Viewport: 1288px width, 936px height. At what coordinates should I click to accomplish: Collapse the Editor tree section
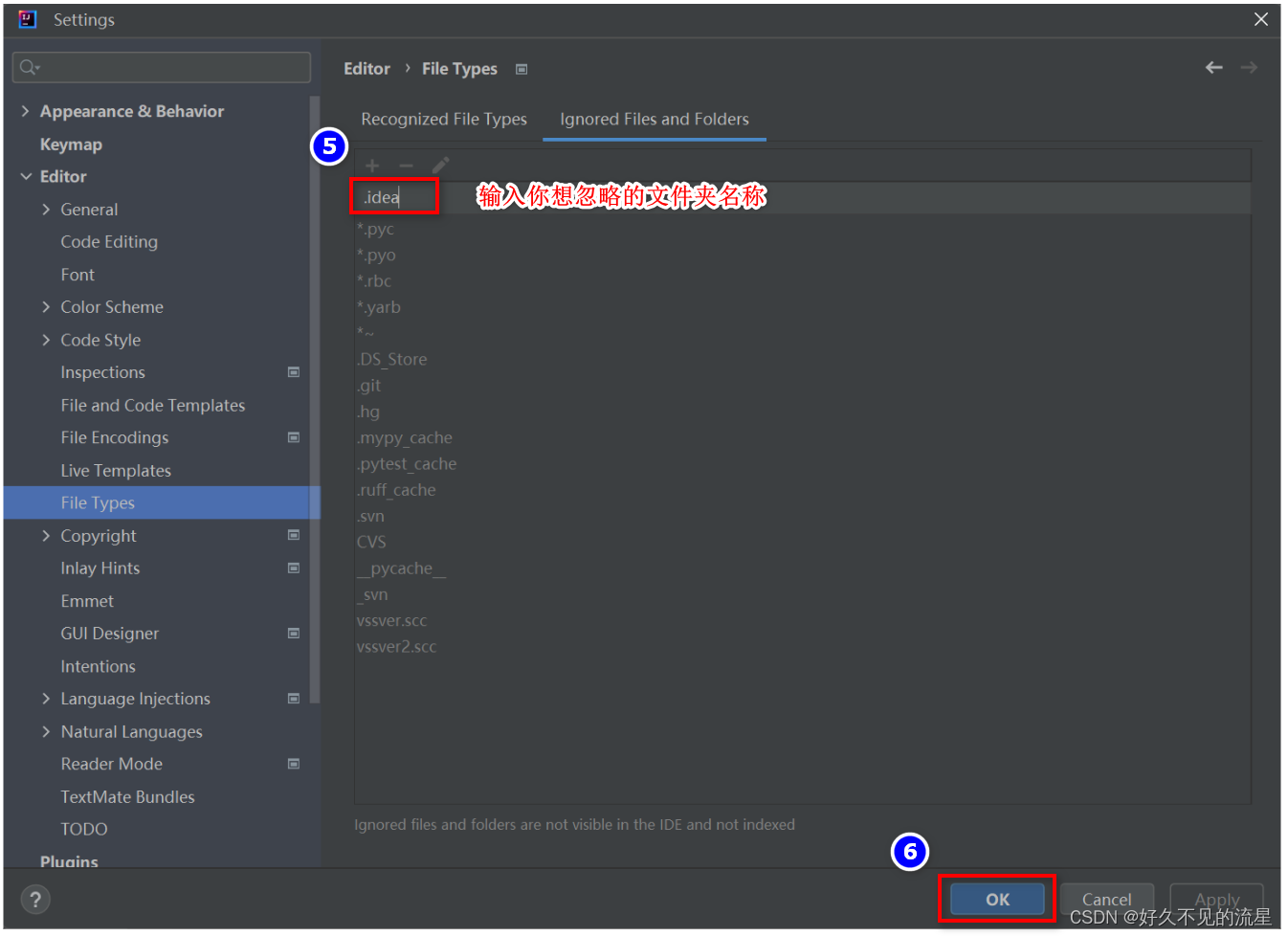(26, 176)
